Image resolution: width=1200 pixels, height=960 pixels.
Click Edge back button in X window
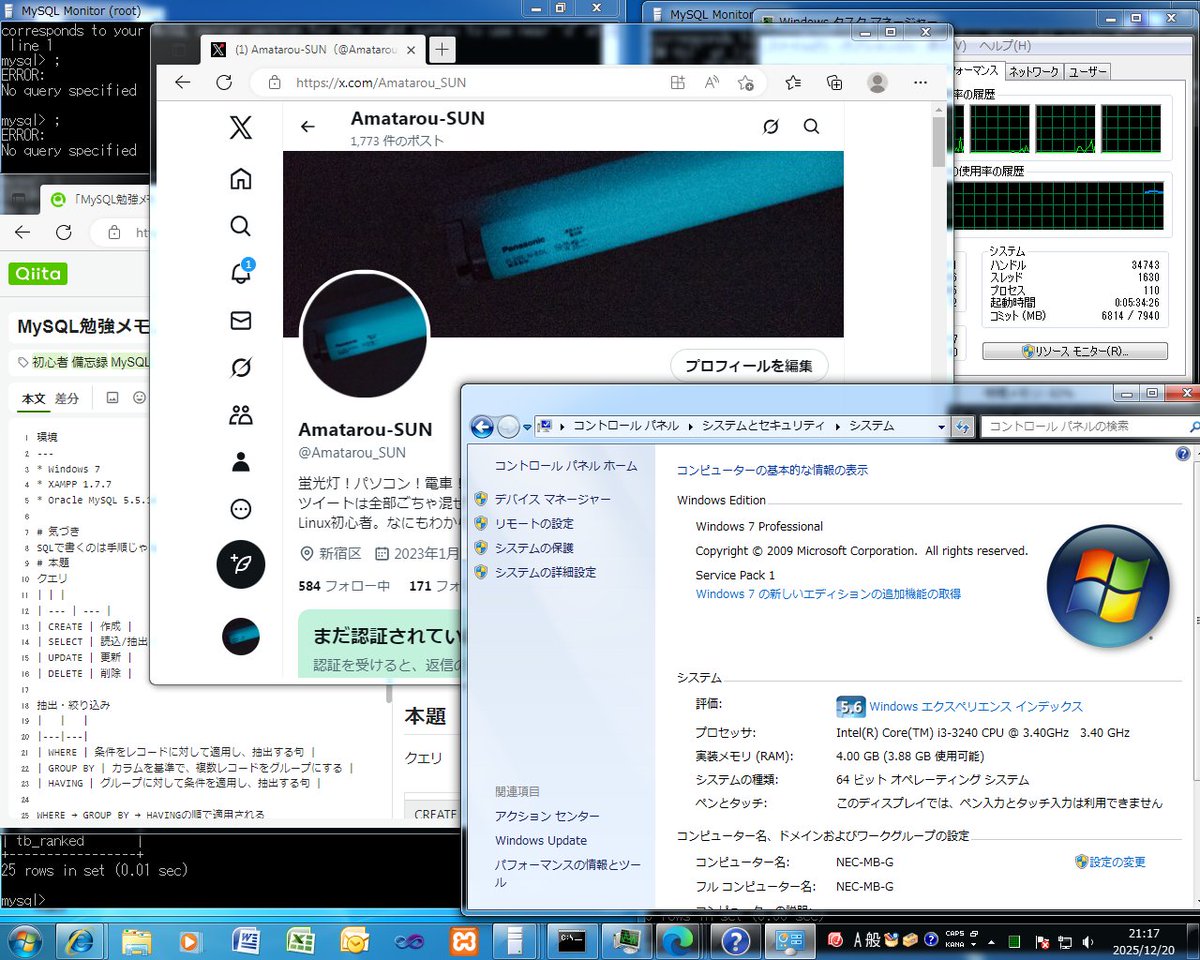tap(182, 83)
